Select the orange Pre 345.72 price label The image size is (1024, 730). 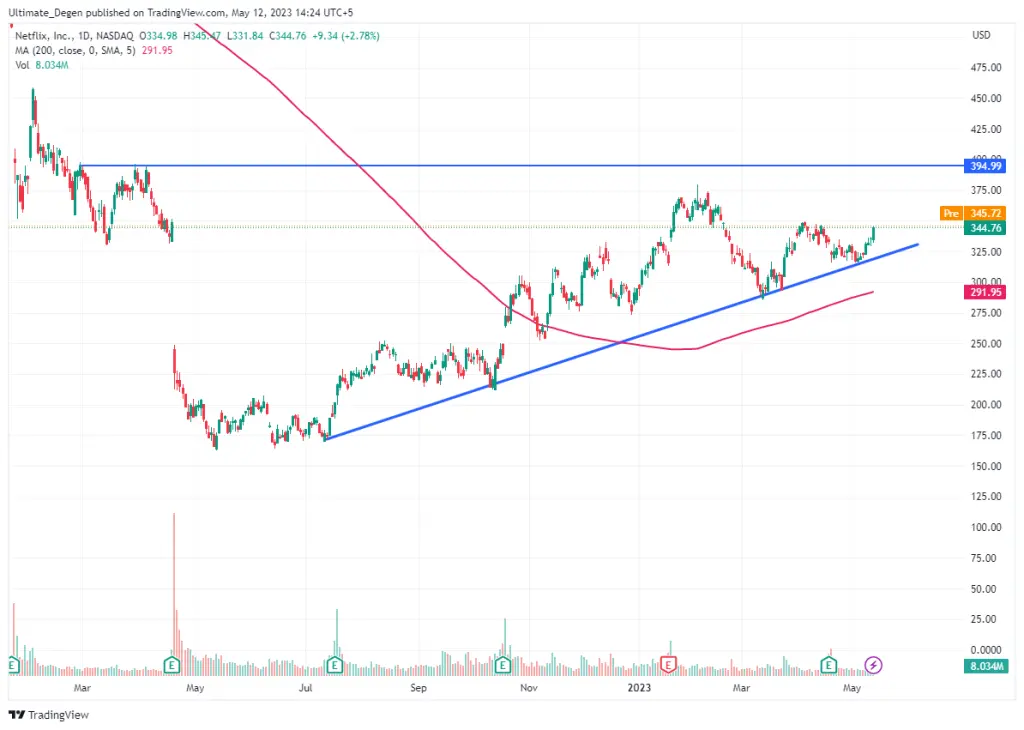(x=973, y=214)
